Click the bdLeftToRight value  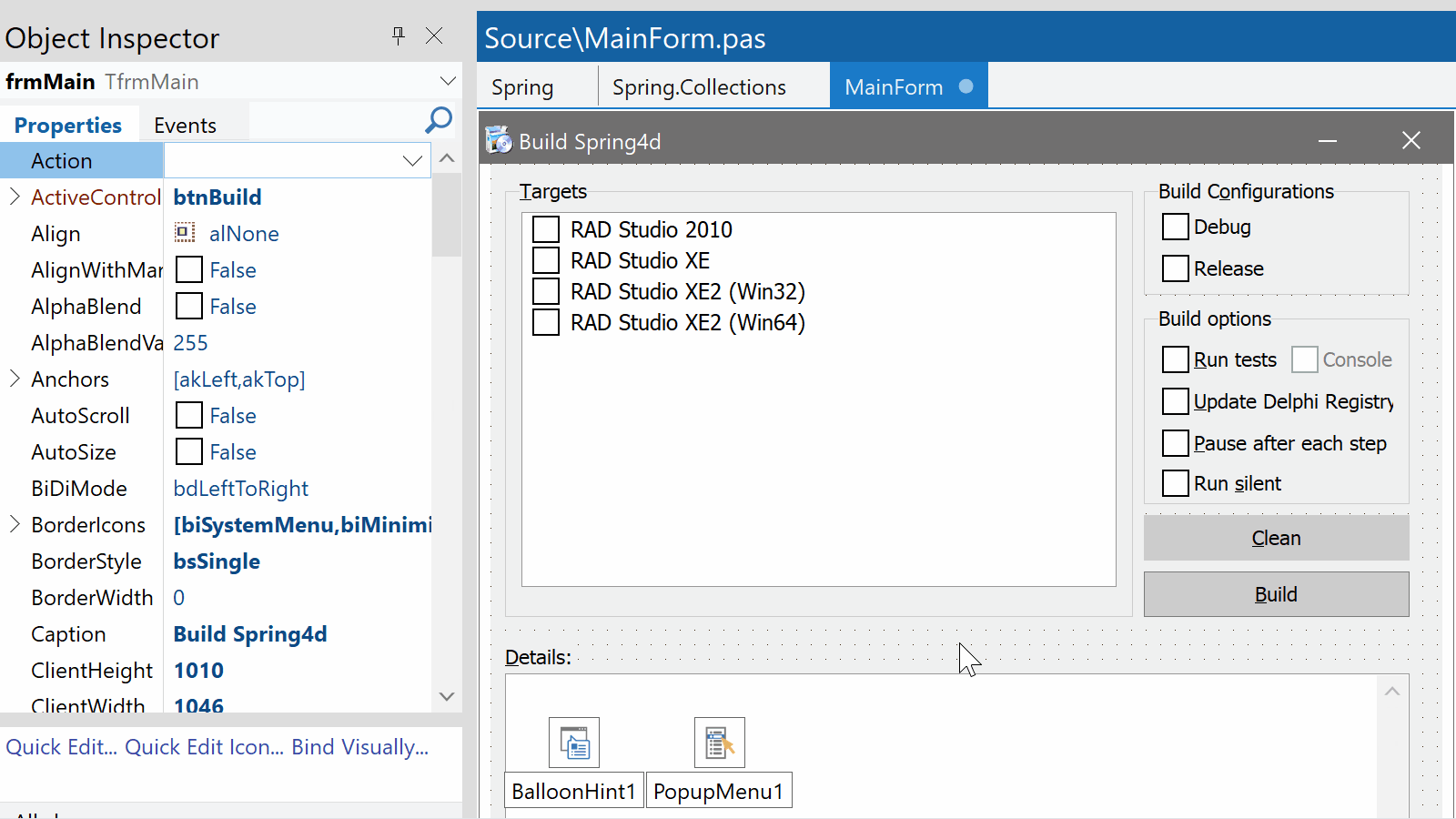[x=241, y=489]
